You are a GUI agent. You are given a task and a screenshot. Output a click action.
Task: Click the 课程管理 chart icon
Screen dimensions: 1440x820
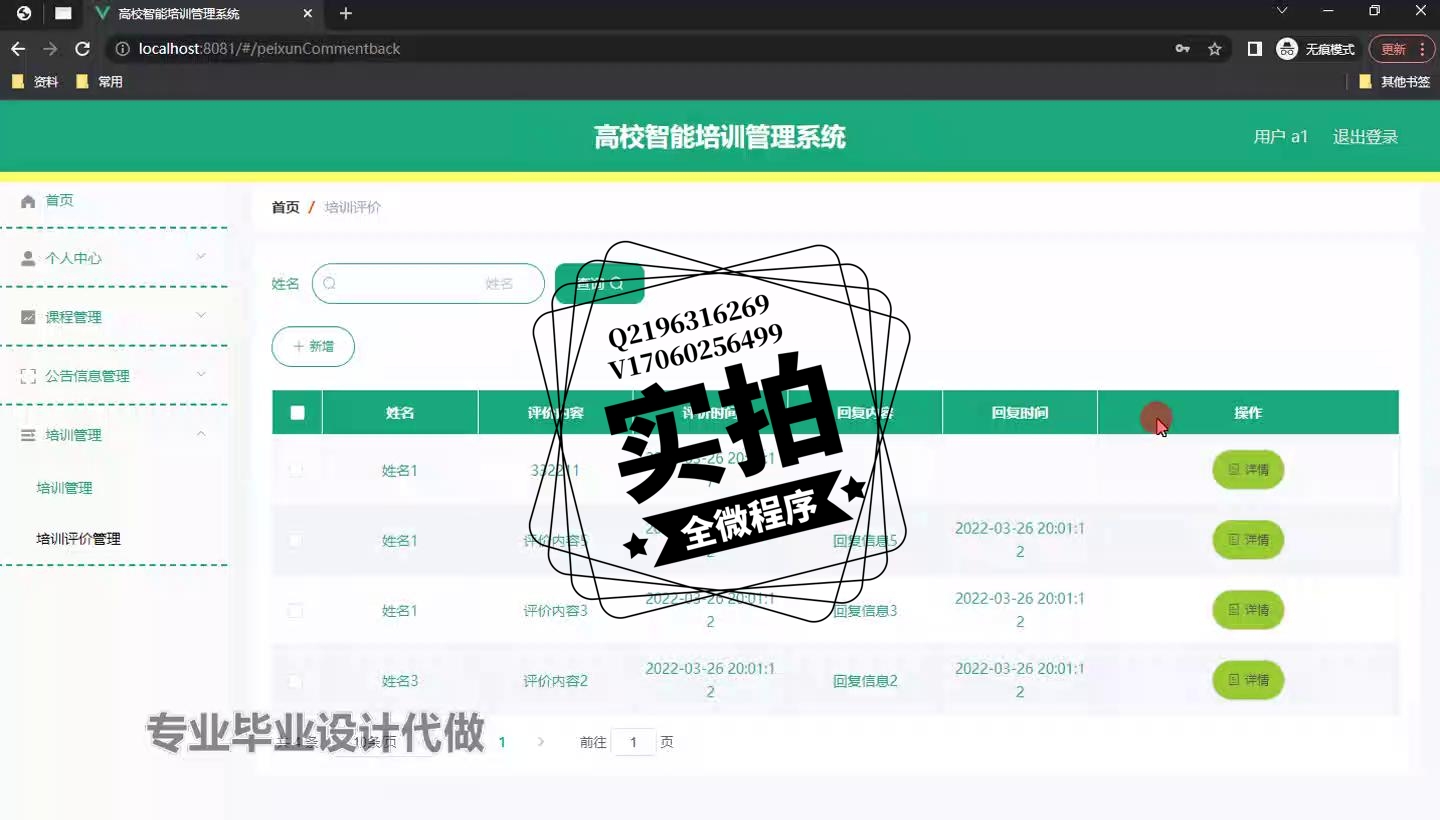[x=28, y=317]
